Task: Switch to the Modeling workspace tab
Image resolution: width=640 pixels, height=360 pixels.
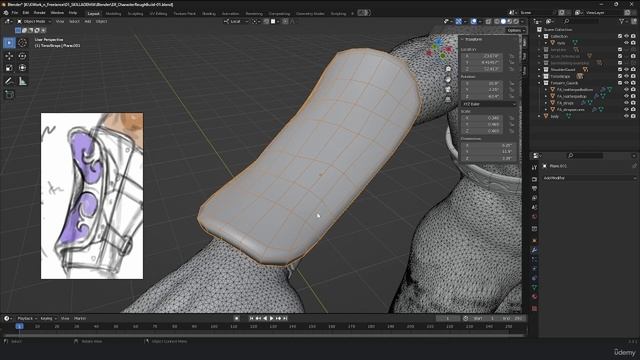Action: click(x=113, y=13)
